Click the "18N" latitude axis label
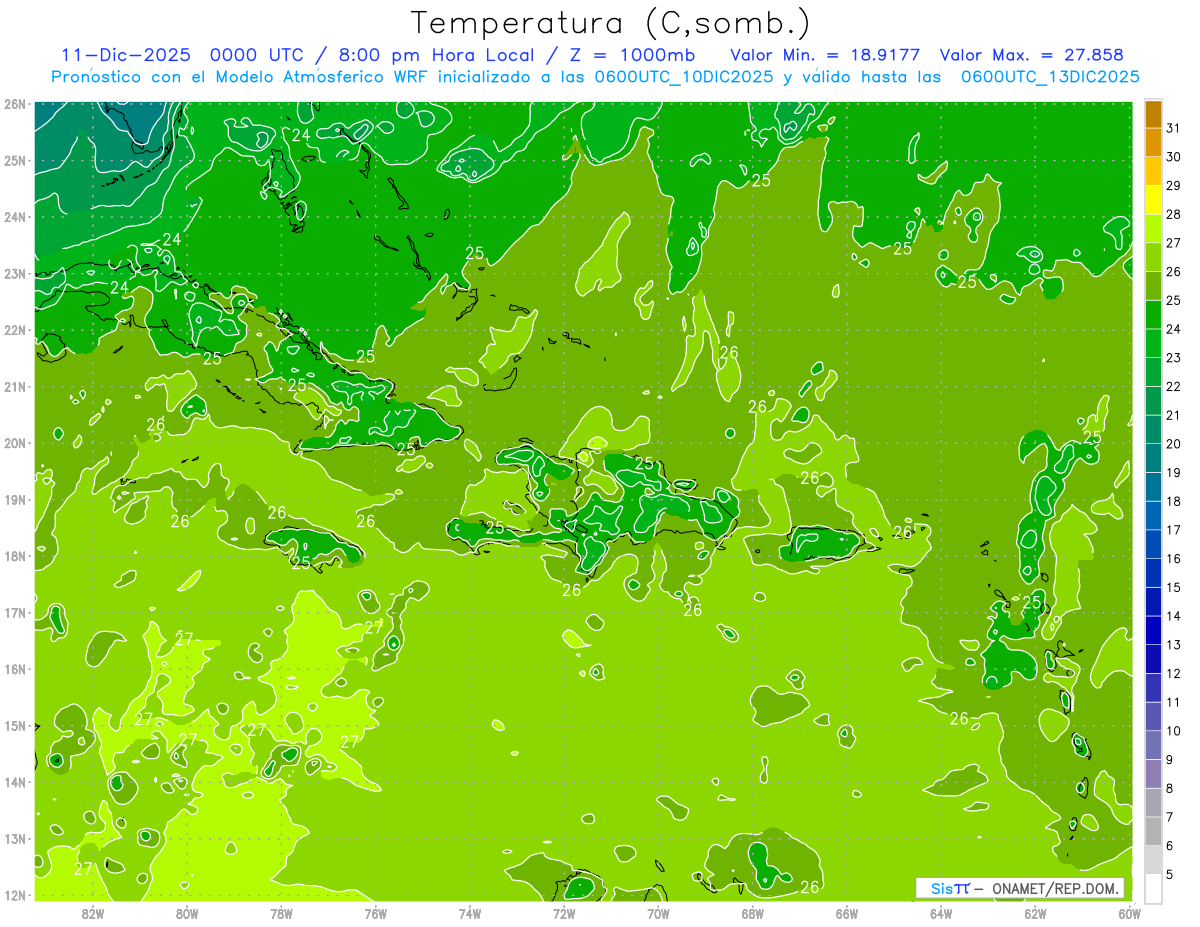The image size is (1200, 927). pyautogui.click(x=15, y=556)
